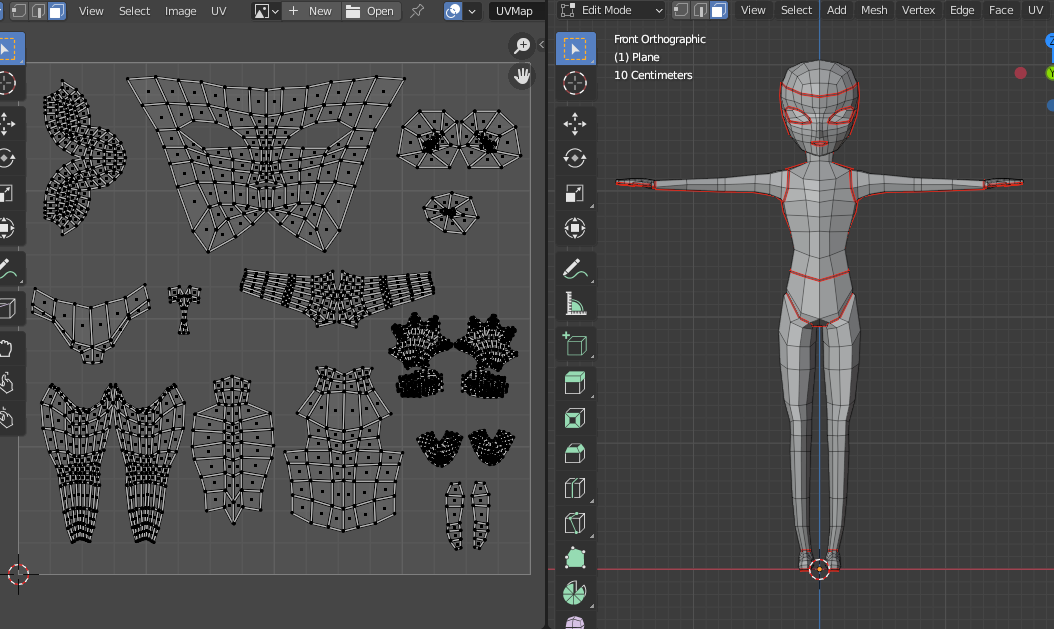Switch to vertex select mode in viewport
1054x629 pixels.
[x=680, y=11]
